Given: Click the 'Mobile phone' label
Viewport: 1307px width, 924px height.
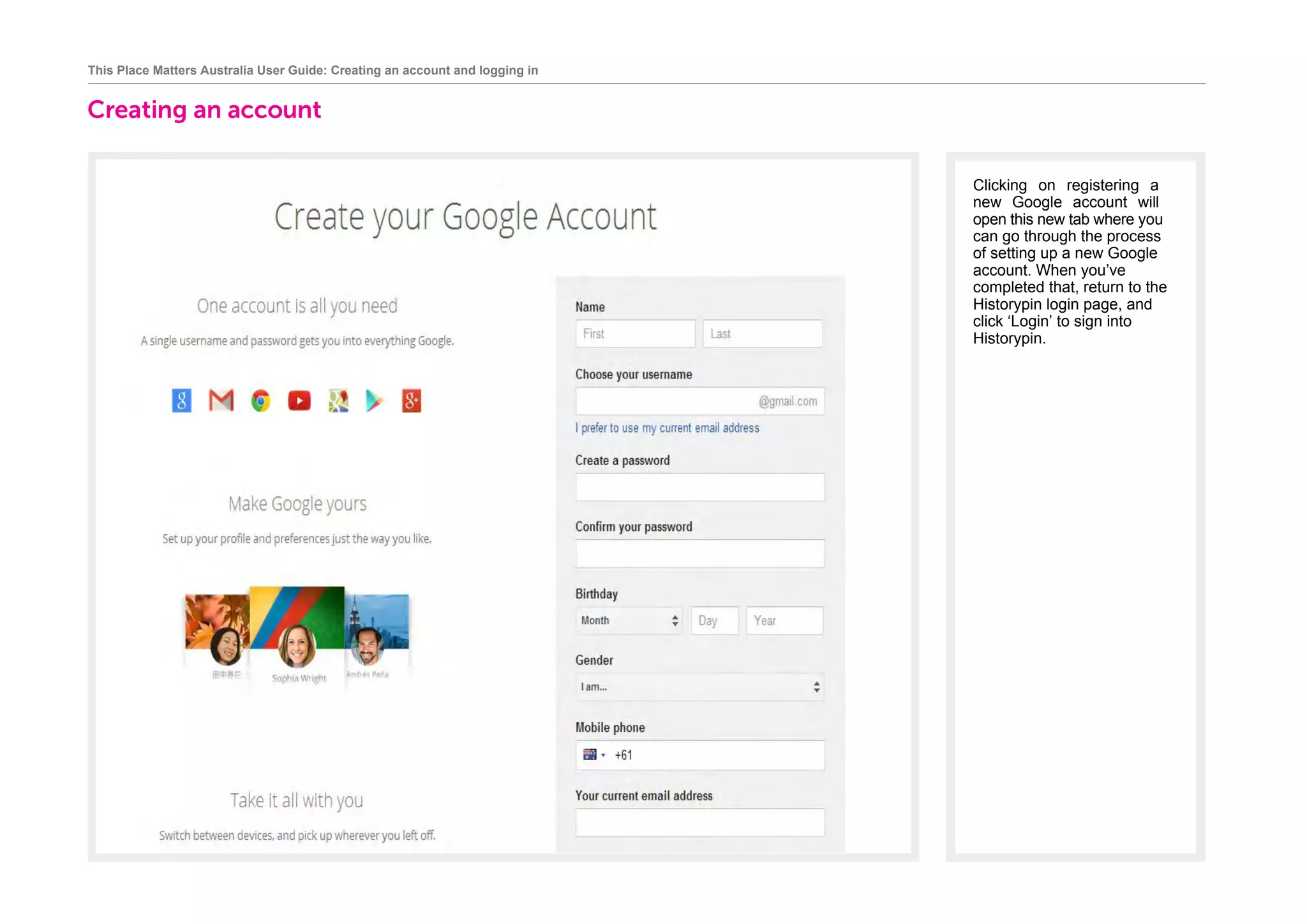Looking at the screenshot, I should (610, 727).
